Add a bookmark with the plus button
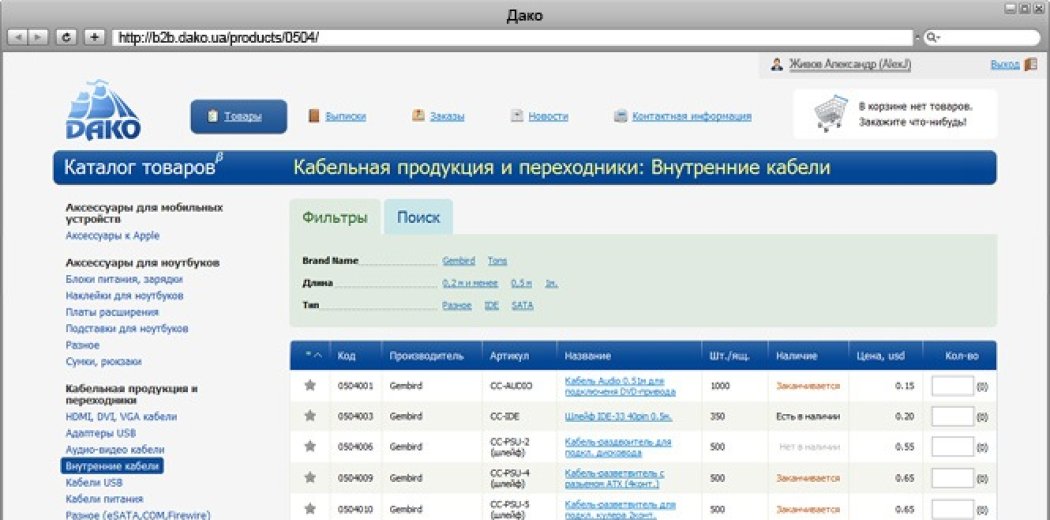Screen dimensions: 1050x520 coord(94,37)
